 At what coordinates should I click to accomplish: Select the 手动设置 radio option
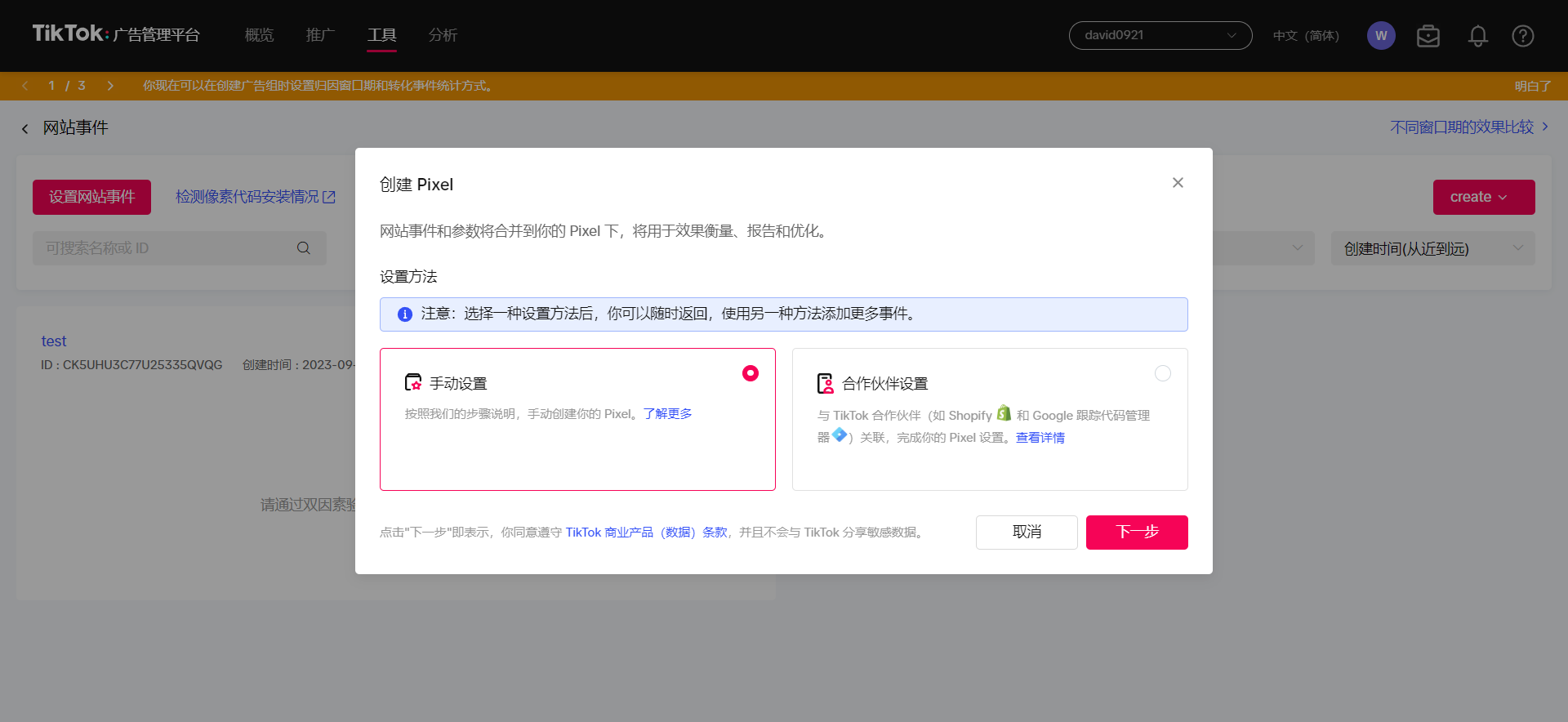point(751,373)
